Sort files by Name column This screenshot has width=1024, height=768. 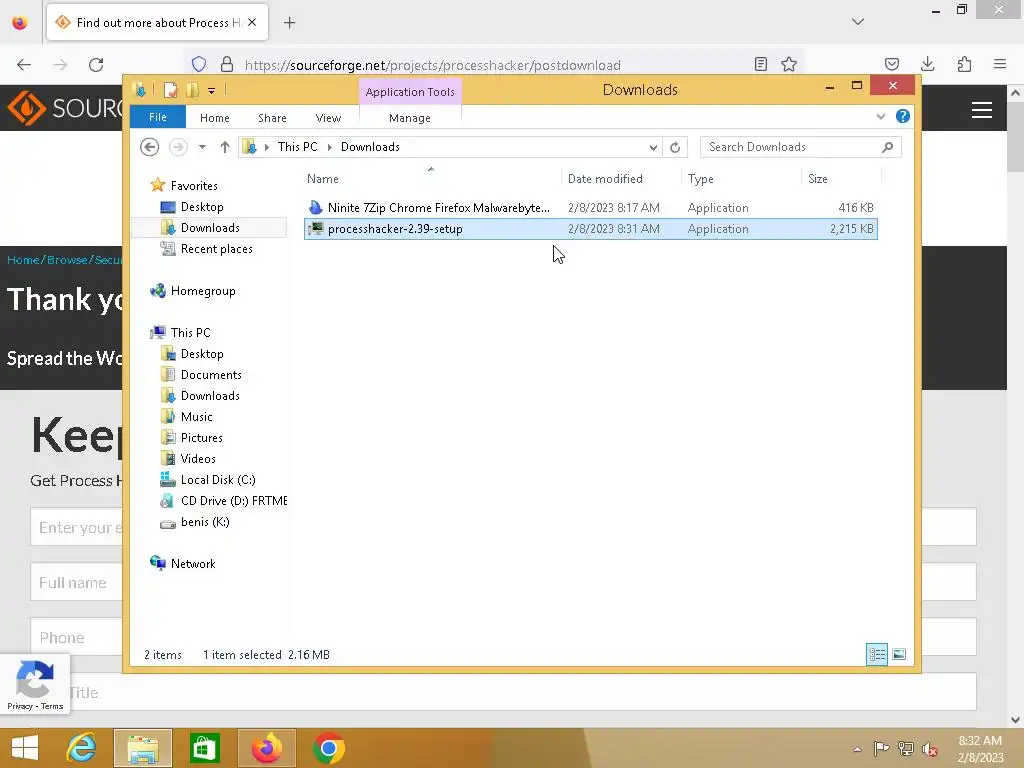pos(432,178)
